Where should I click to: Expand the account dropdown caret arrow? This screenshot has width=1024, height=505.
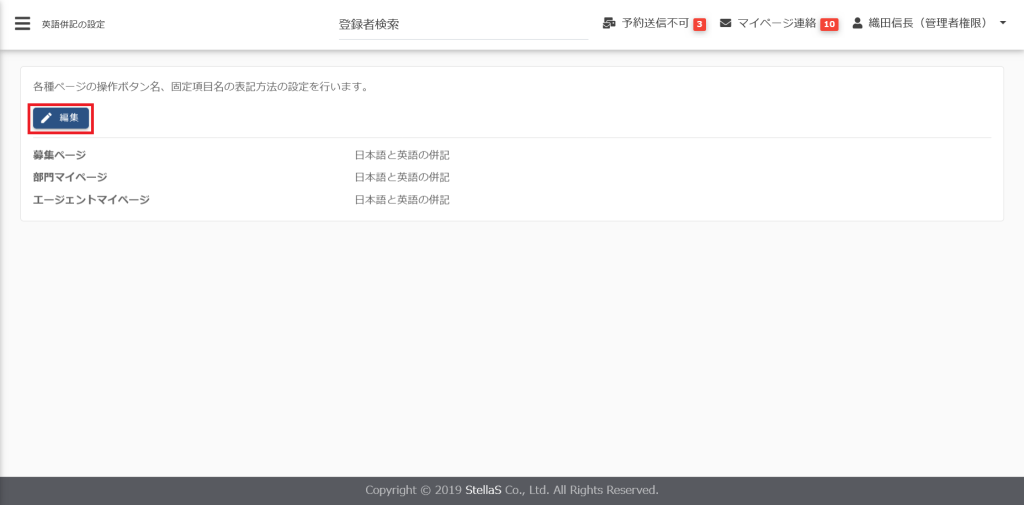(1002, 23)
